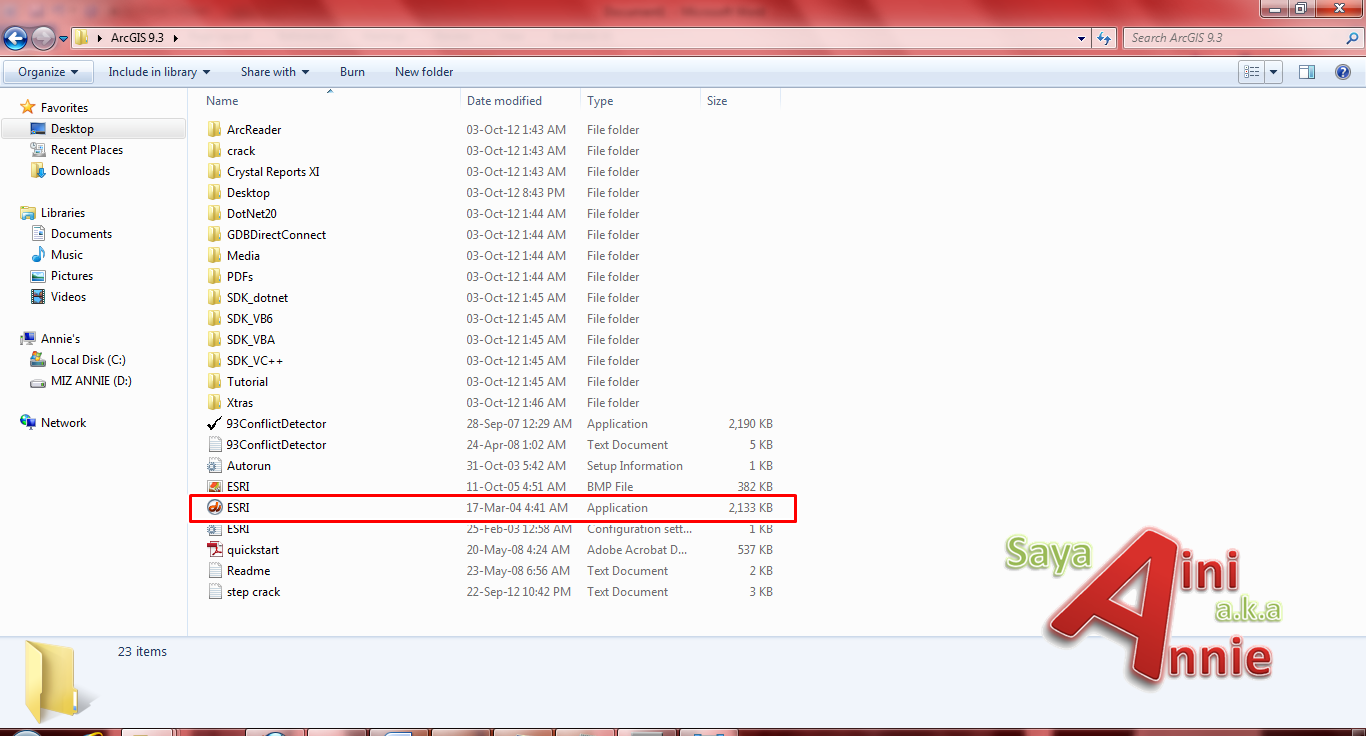The width and height of the screenshot is (1366, 736).
Task: Expand the arrow before ArcGIS 9.3 breadcrumb
Action: [100, 38]
